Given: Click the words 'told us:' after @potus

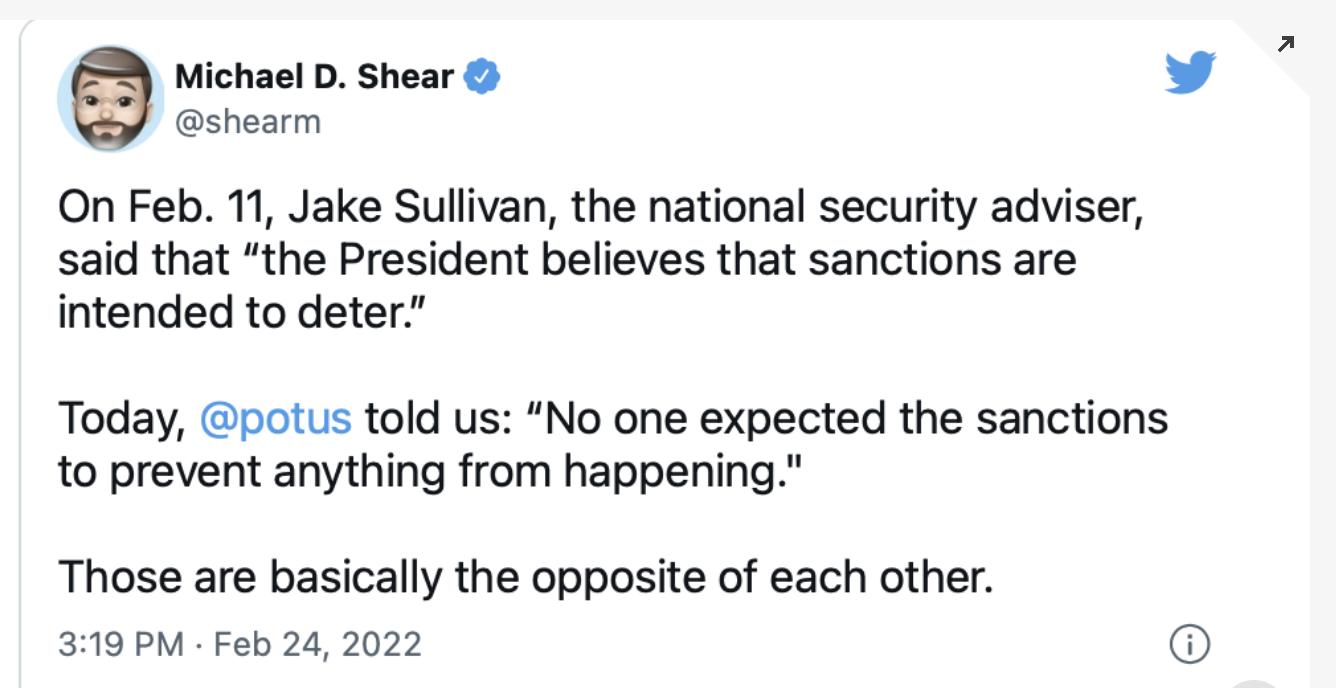Looking at the screenshot, I should (x=439, y=417).
